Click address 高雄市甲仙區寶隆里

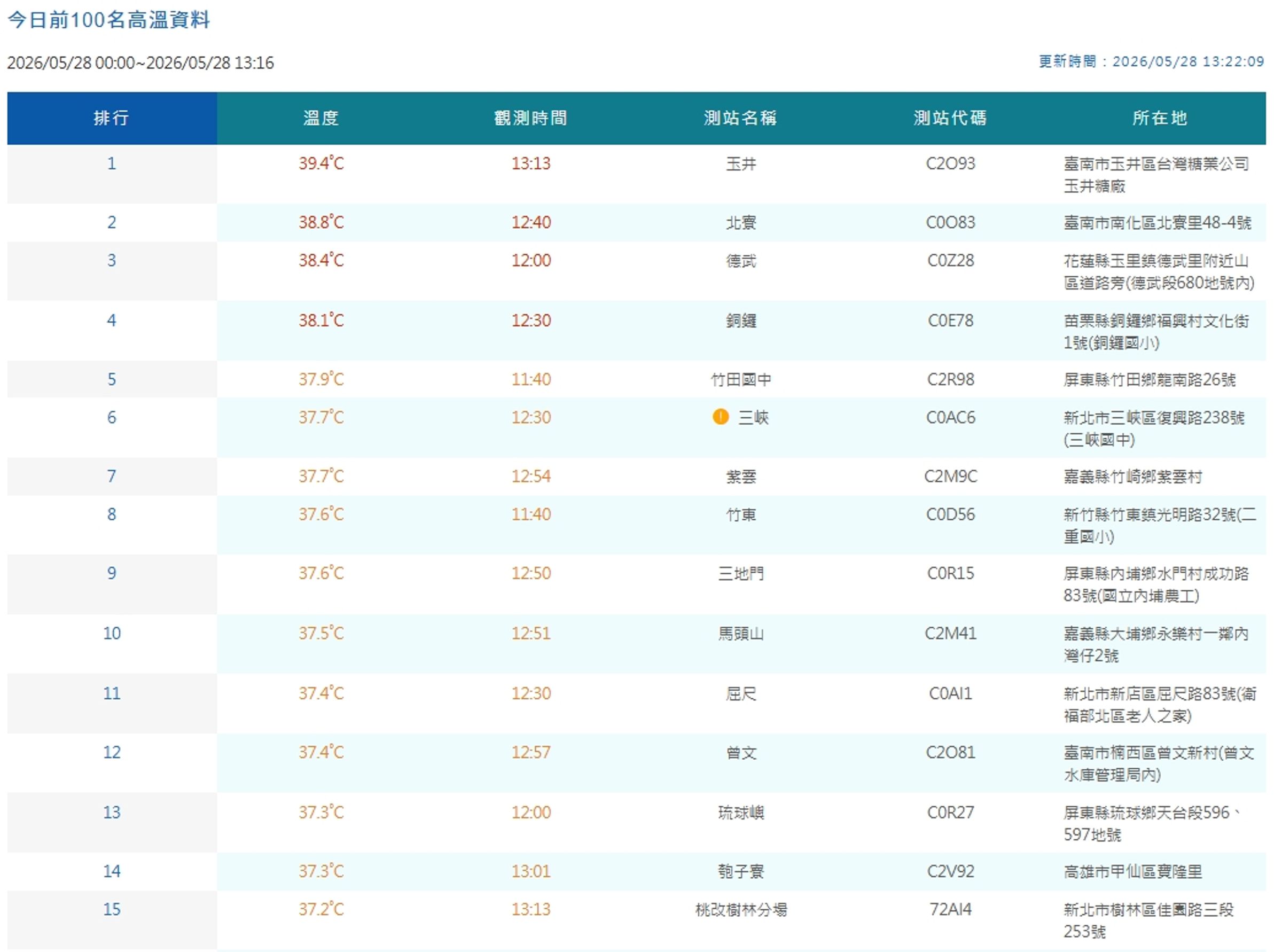click(1133, 872)
